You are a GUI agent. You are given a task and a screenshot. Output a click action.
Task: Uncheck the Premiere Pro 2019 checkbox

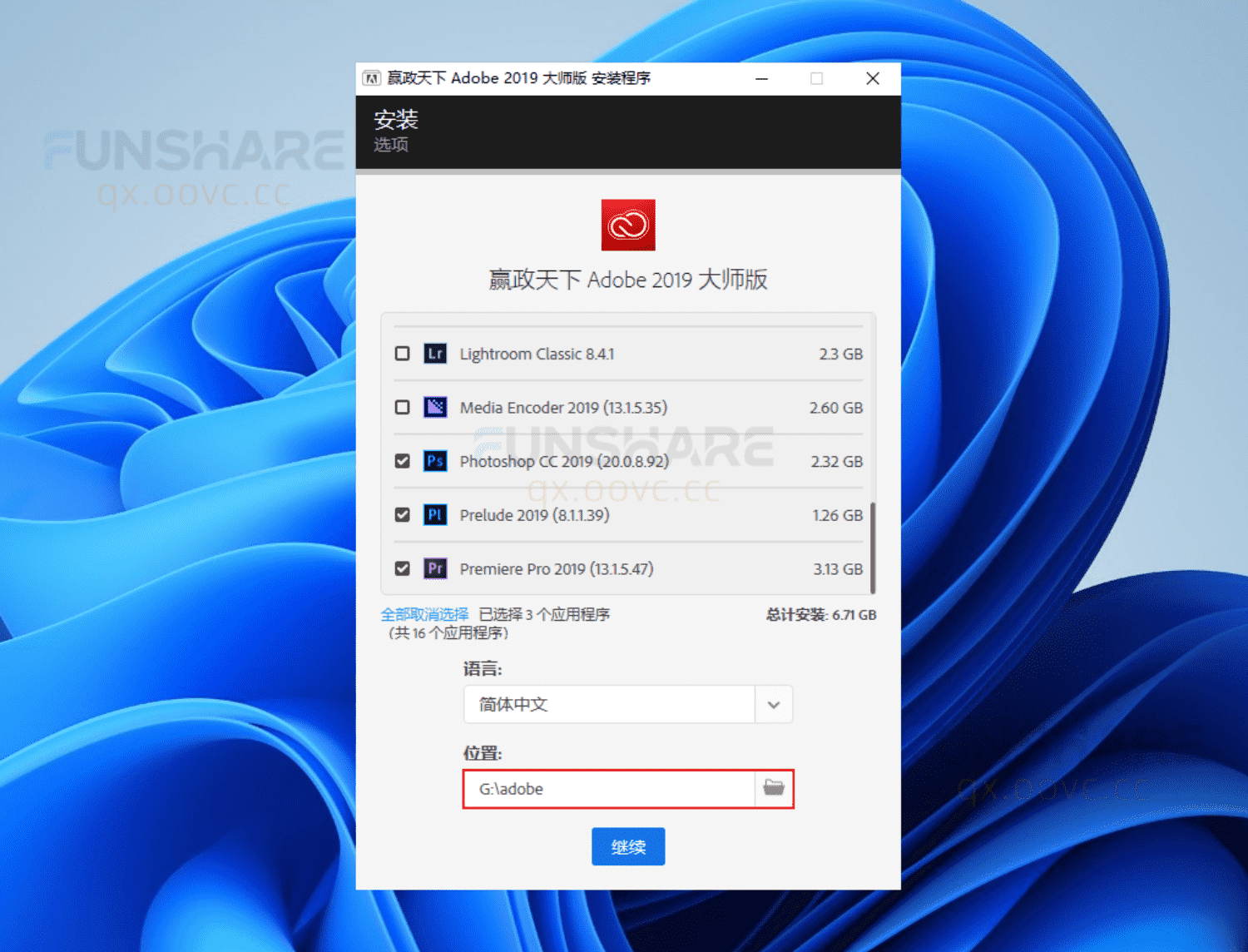[403, 568]
